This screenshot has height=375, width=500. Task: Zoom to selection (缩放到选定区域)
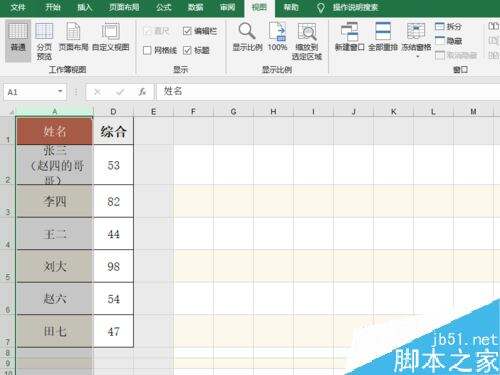click(x=307, y=41)
